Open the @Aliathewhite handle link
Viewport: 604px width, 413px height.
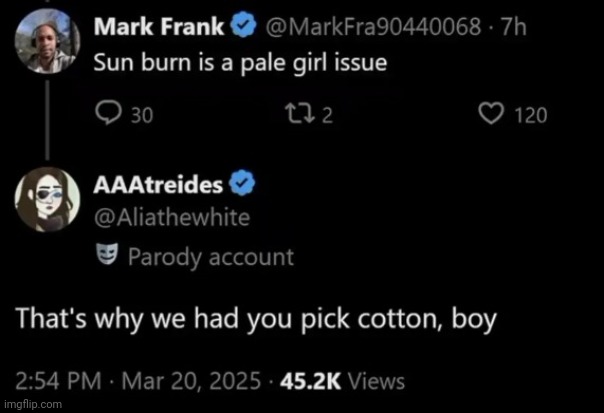click(171, 215)
